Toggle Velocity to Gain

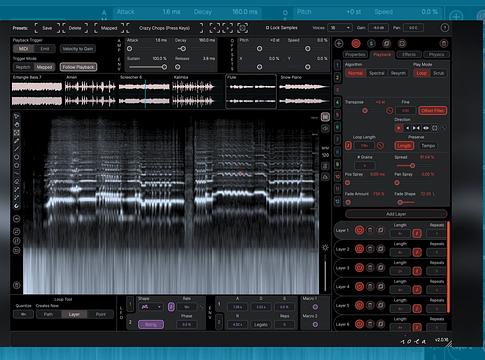[78, 49]
